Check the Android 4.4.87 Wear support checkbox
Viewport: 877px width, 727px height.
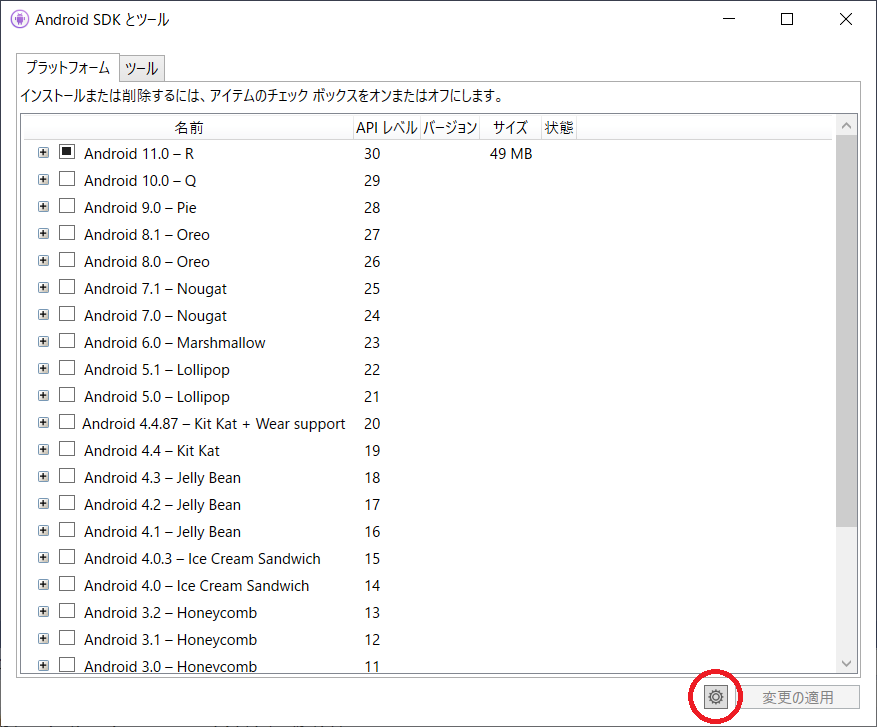point(67,422)
